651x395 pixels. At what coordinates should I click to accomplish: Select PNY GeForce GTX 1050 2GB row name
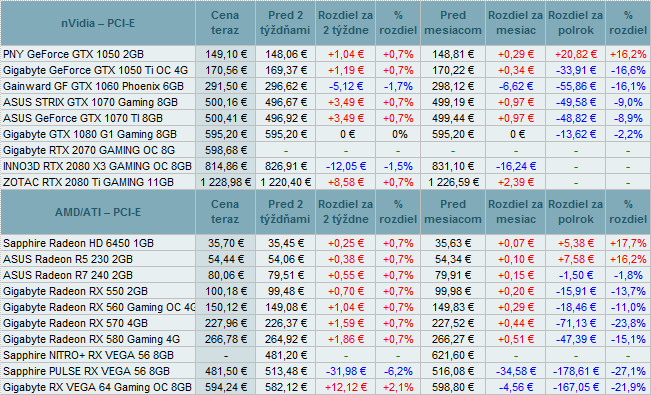coord(73,54)
